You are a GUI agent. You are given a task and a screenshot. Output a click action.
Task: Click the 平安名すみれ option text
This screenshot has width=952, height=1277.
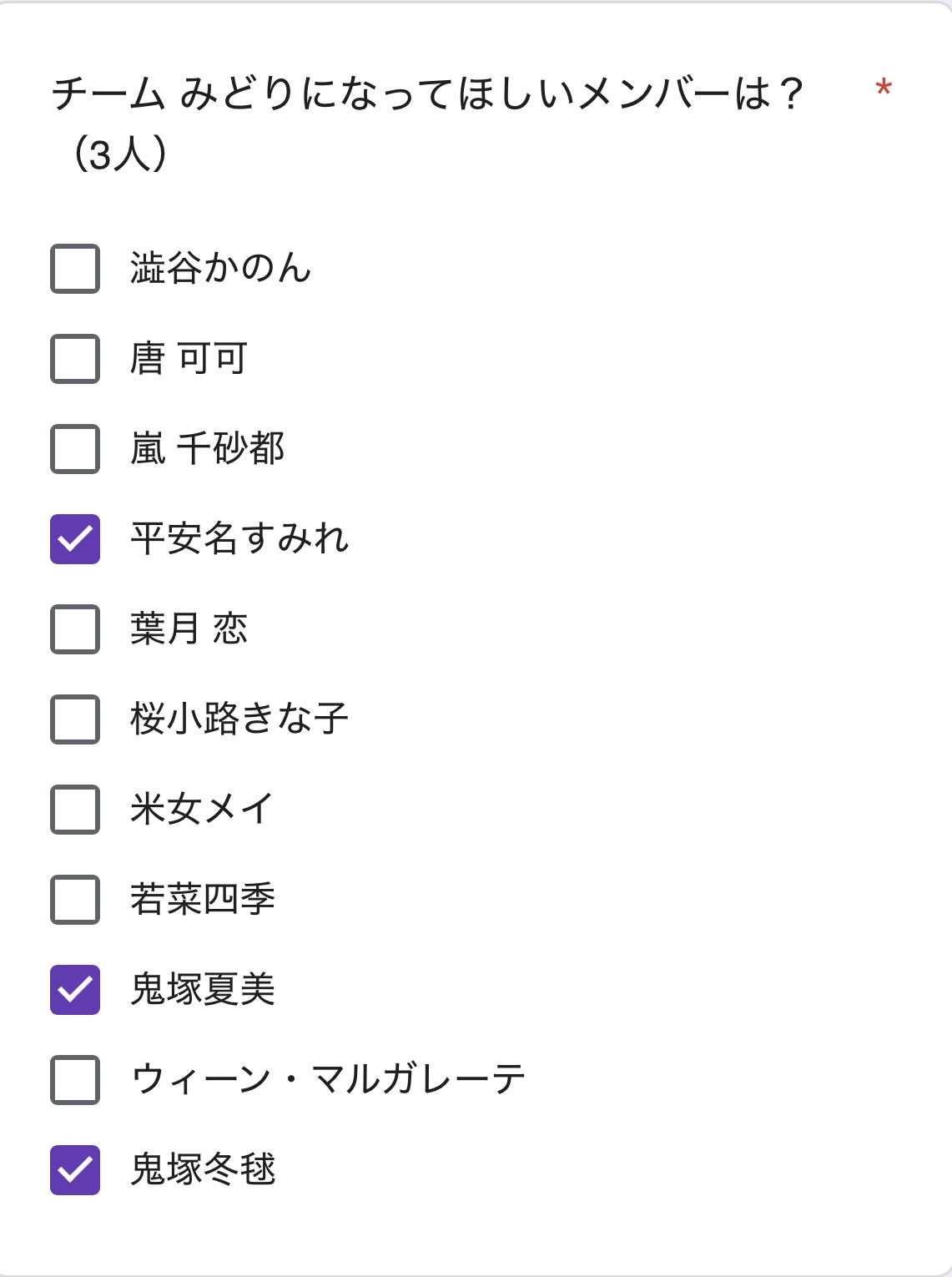[x=239, y=539]
